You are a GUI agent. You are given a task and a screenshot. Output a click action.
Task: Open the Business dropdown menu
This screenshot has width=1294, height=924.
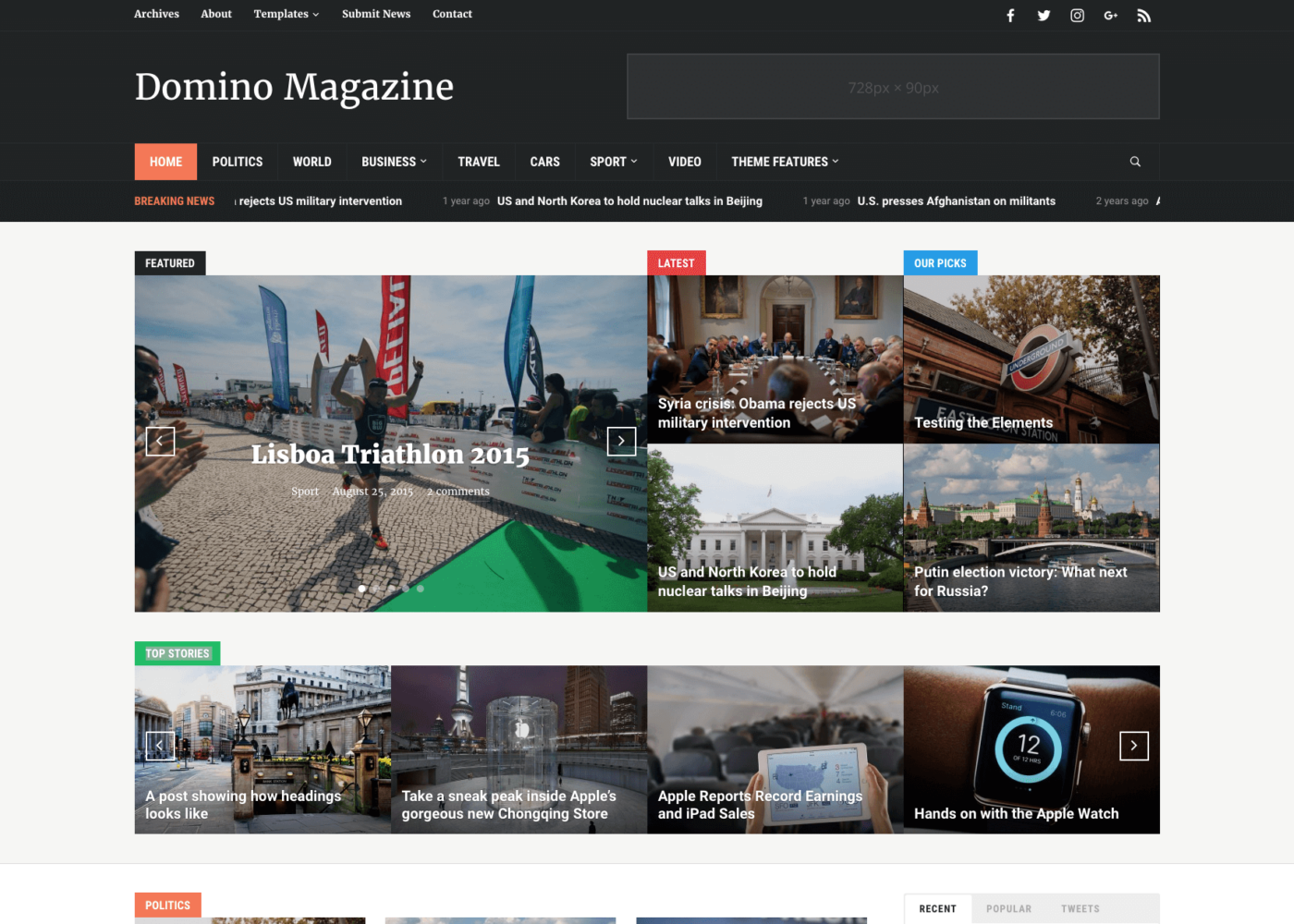(x=393, y=161)
